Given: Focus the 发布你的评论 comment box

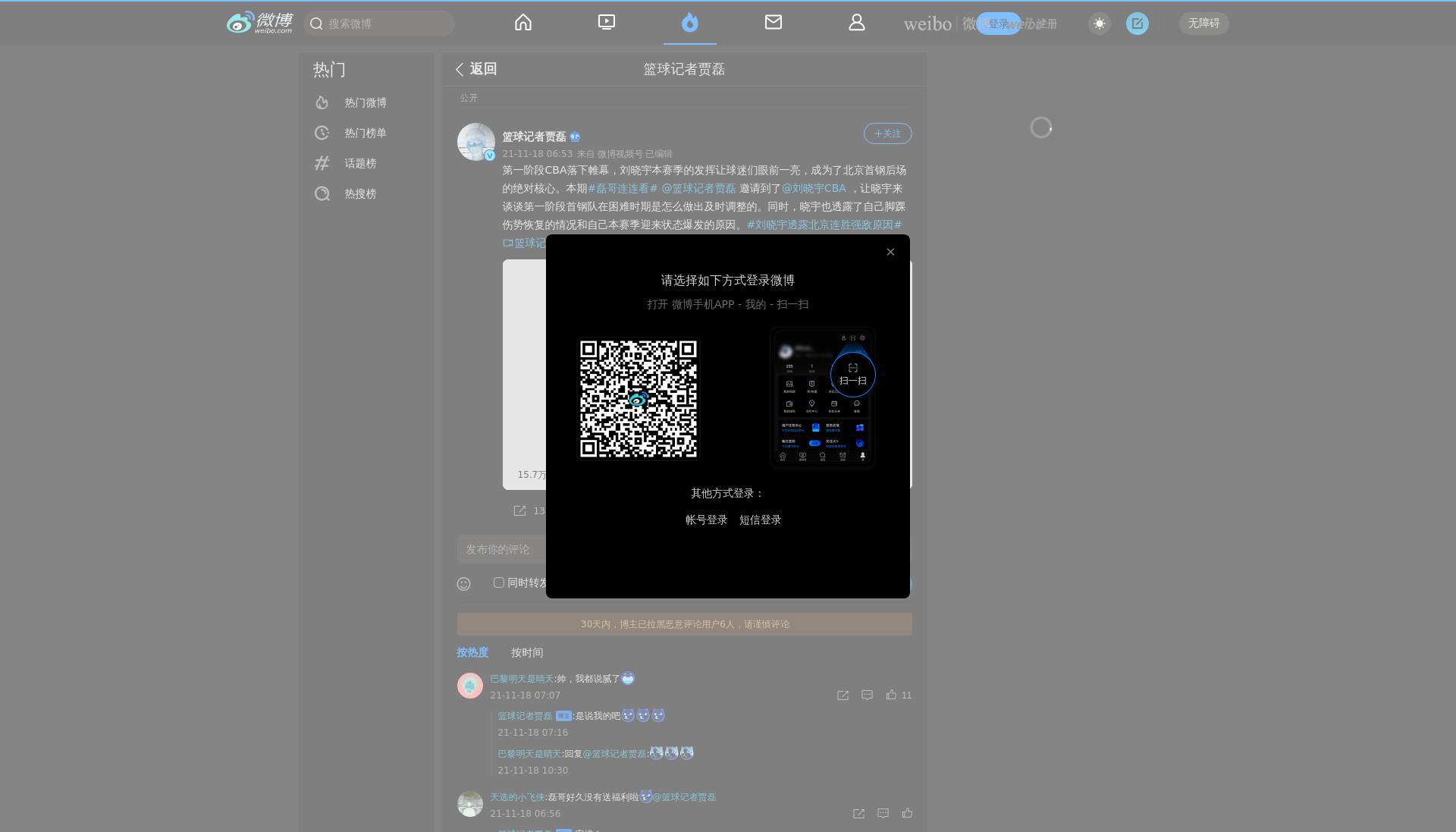Looking at the screenshot, I should click(x=502, y=549).
